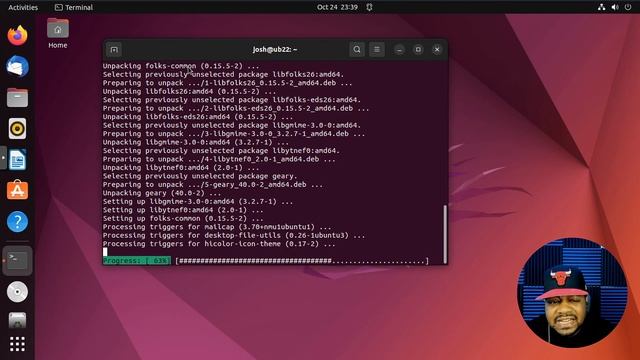The height and width of the screenshot is (360, 640).
Task: Show all applications grid
Action: (17, 344)
